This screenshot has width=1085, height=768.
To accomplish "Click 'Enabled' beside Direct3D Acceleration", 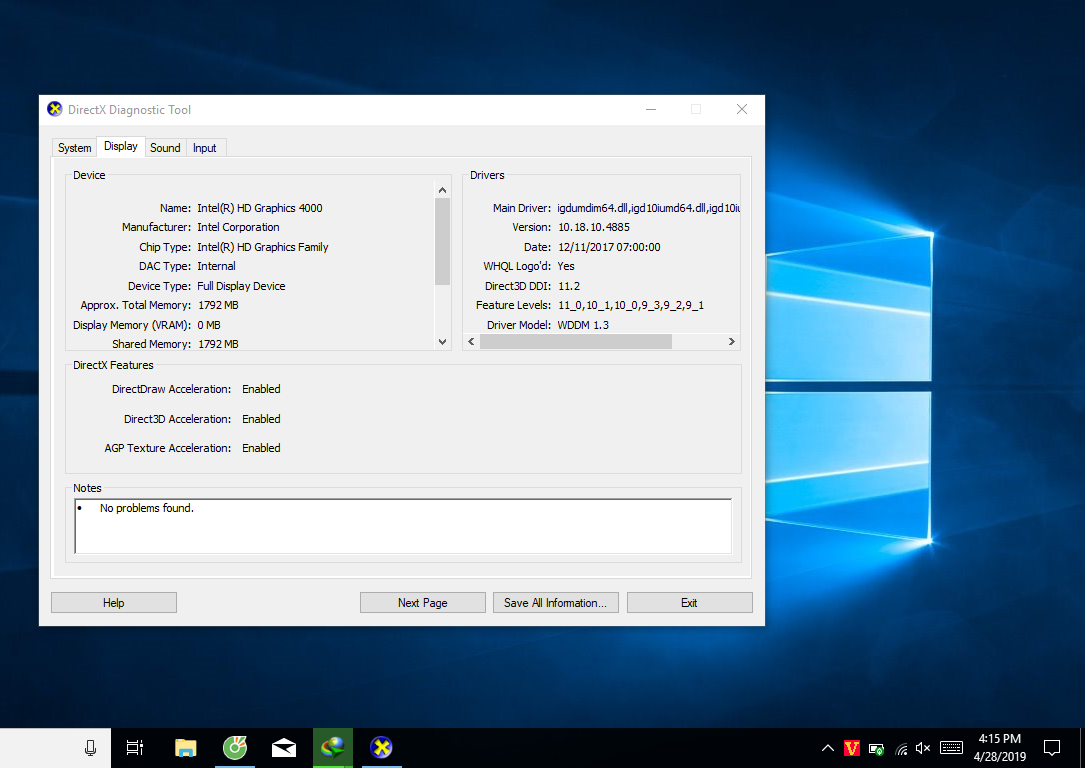I will click(x=262, y=419).
